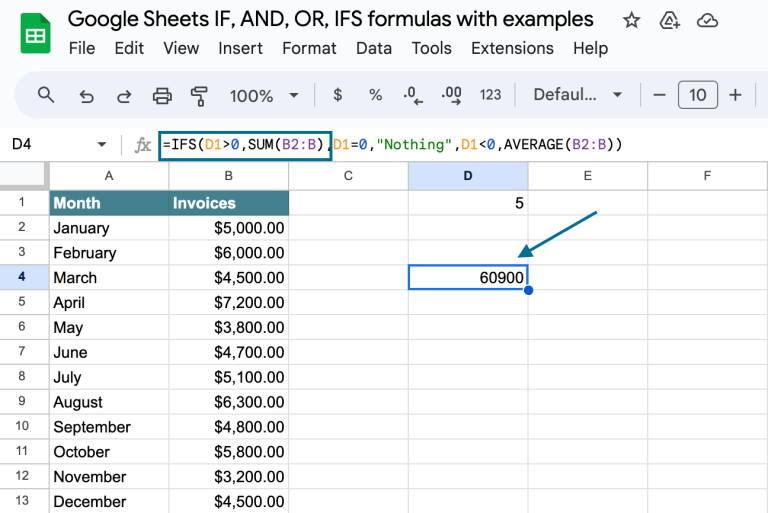Decrease font size with minus button
The width and height of the screenshot is (768, 513).
click(659, 95)
